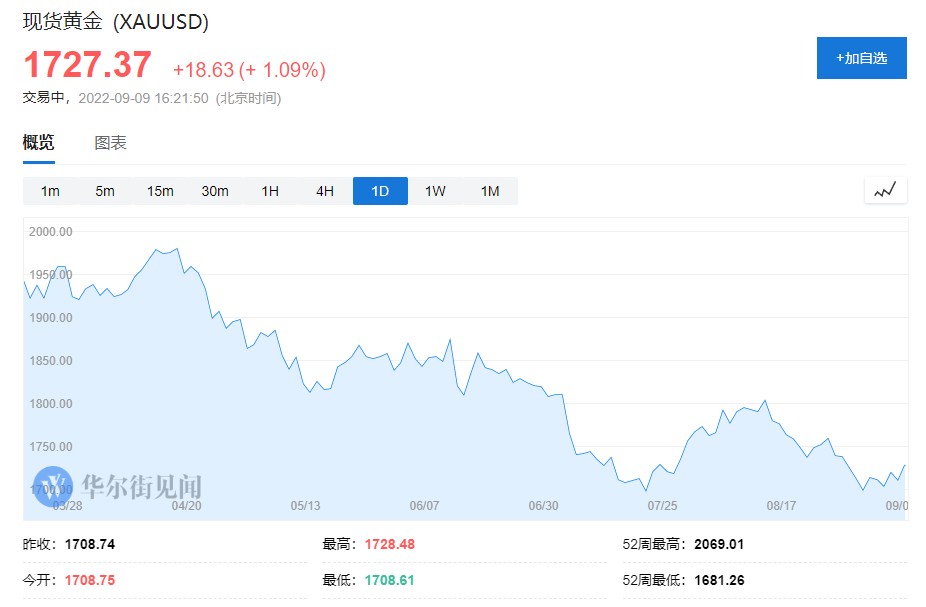926x607 pixels.
Task: Switch to 30m interval
Action: 215,191
